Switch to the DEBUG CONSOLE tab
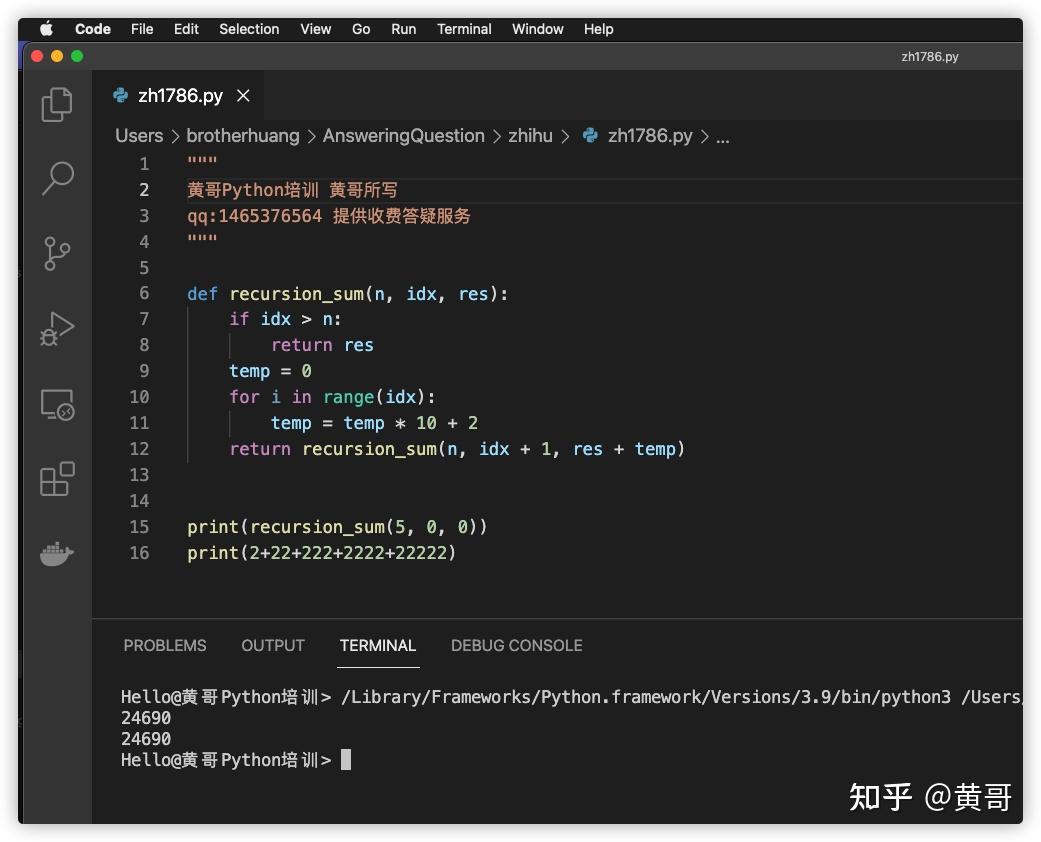 coord(516,645)
